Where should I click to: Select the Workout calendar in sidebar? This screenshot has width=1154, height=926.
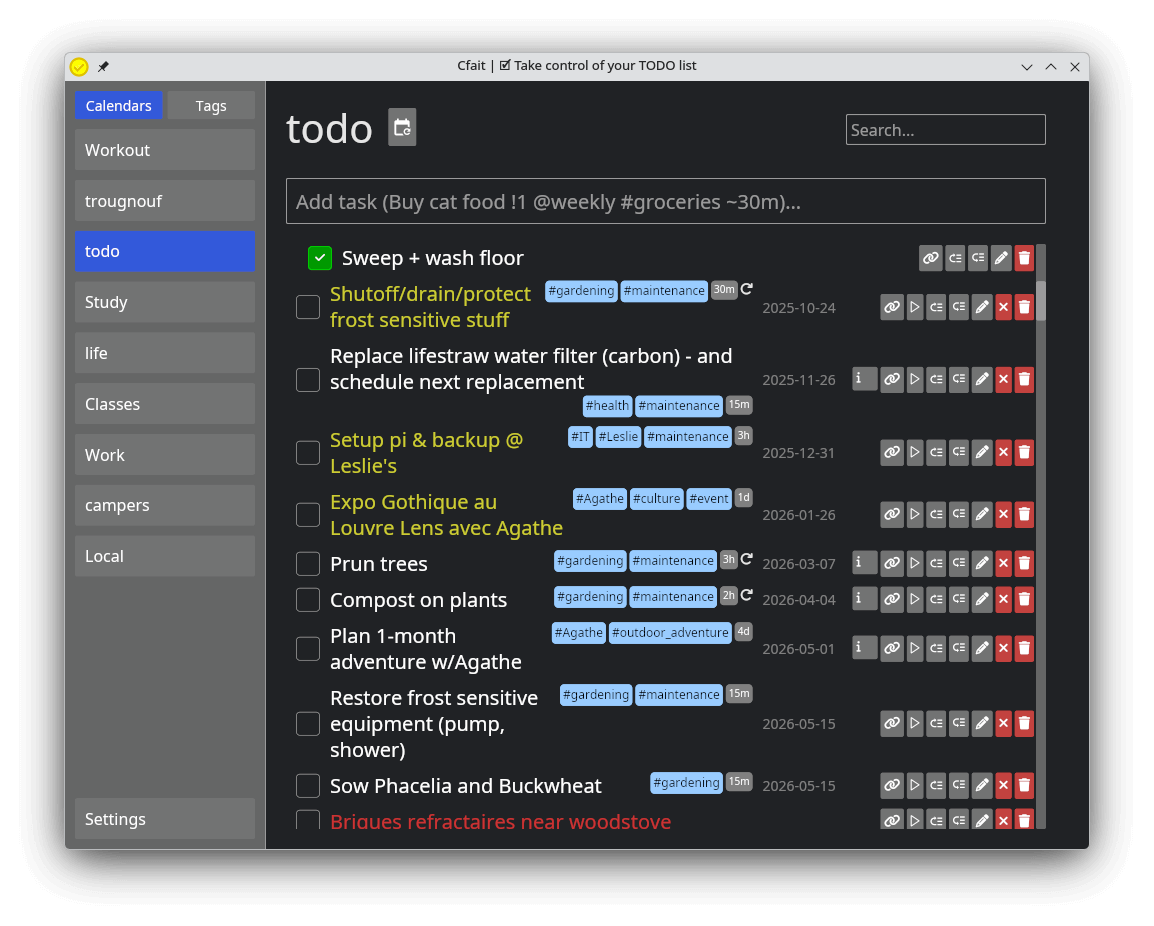(x=165, y=150)
